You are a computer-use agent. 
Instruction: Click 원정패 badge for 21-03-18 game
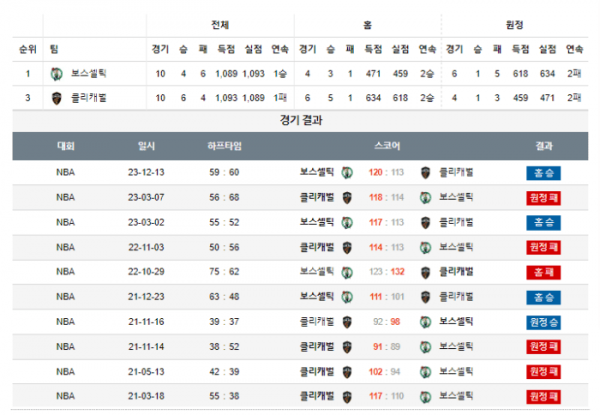[543, 397]
